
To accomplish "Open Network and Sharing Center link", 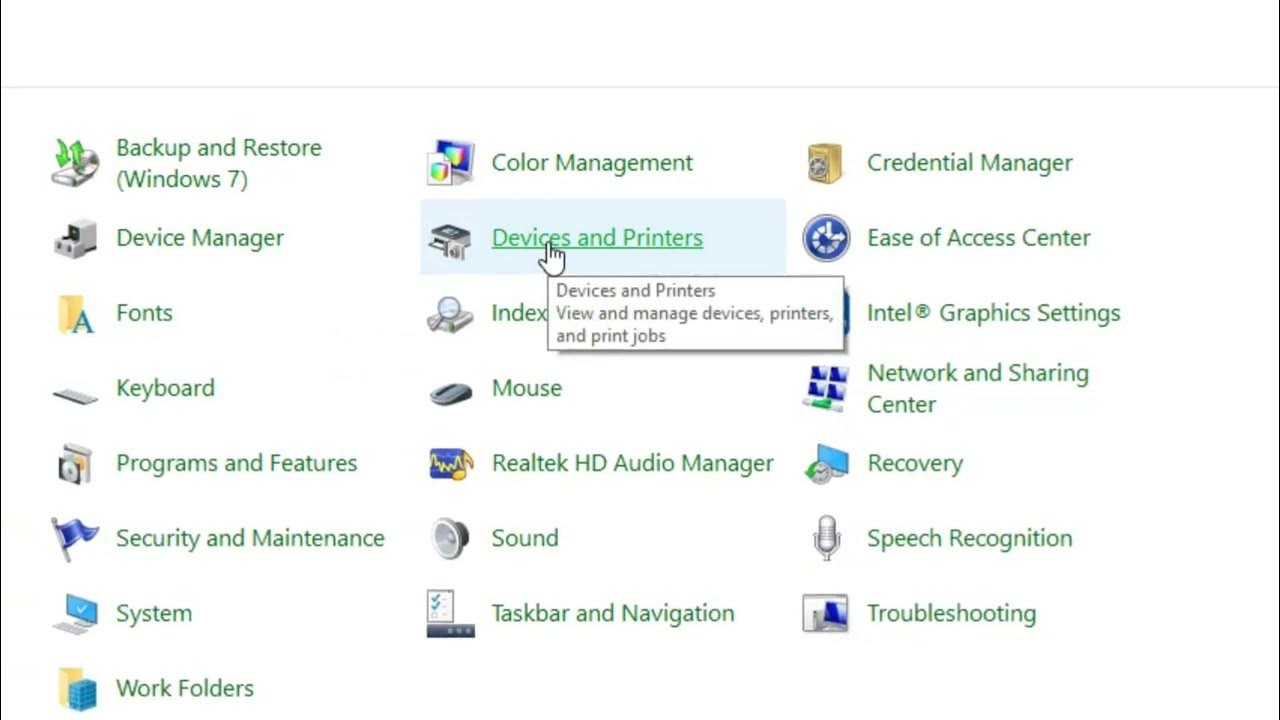I will 978,388.
